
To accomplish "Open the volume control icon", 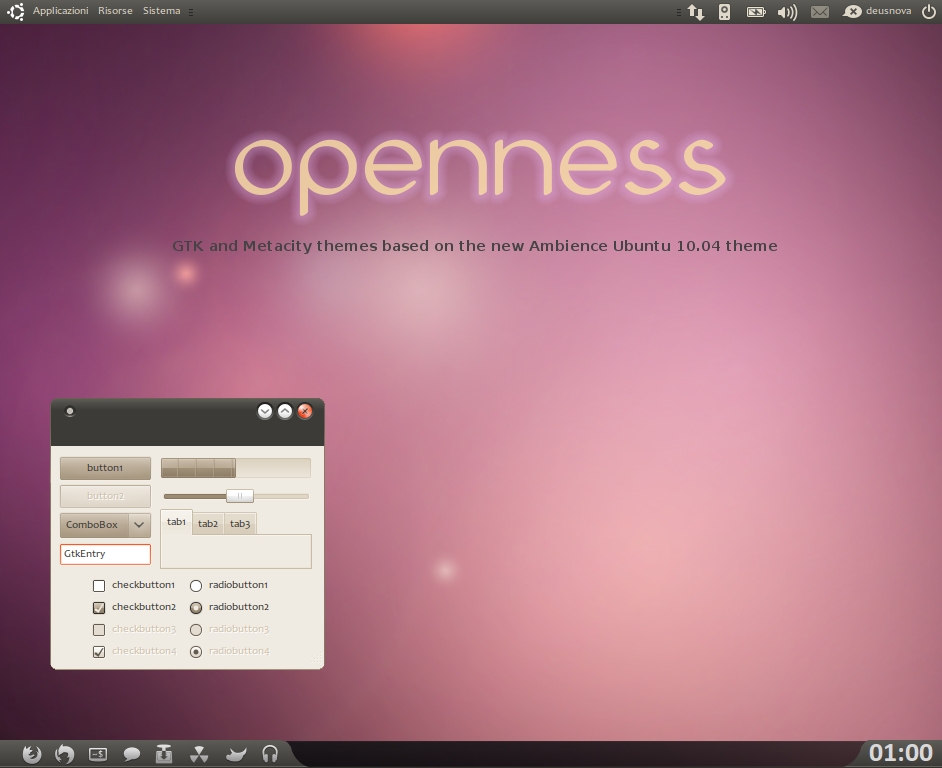I will (787, 12).
